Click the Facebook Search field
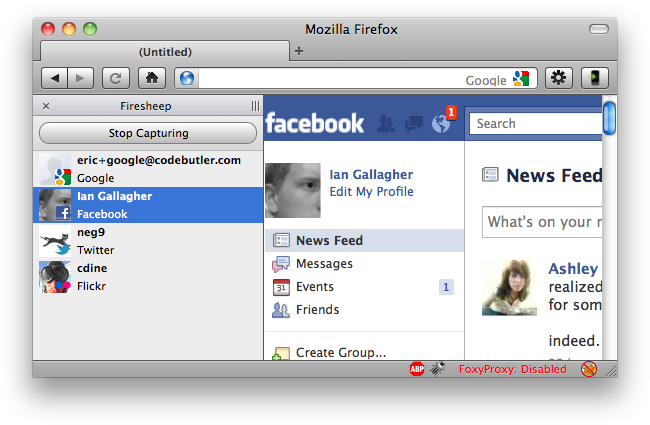The height and width of the screenshot is (425, 650). coord(535,124)
